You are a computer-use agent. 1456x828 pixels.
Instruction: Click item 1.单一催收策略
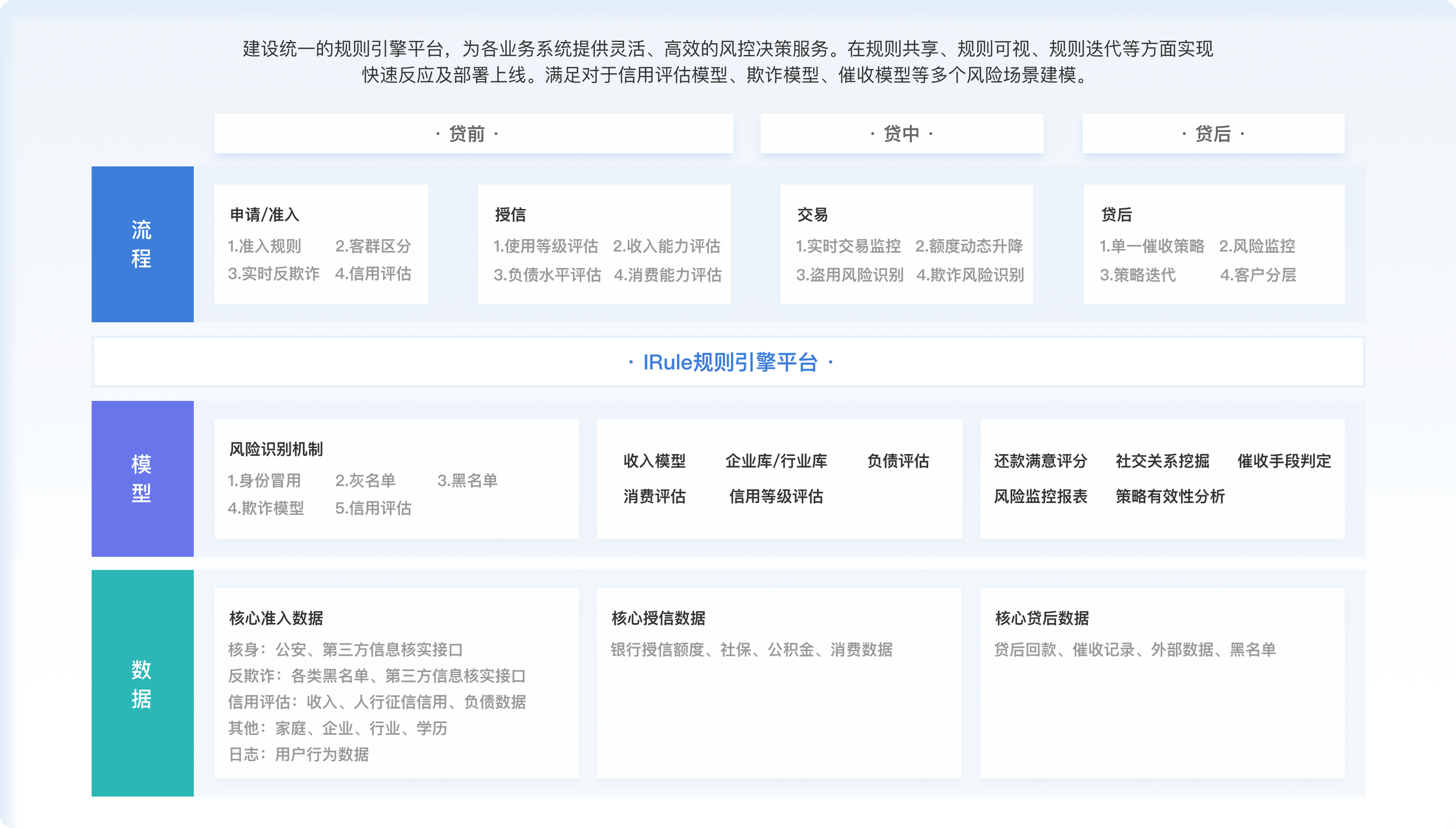(x=1152, y=246)
